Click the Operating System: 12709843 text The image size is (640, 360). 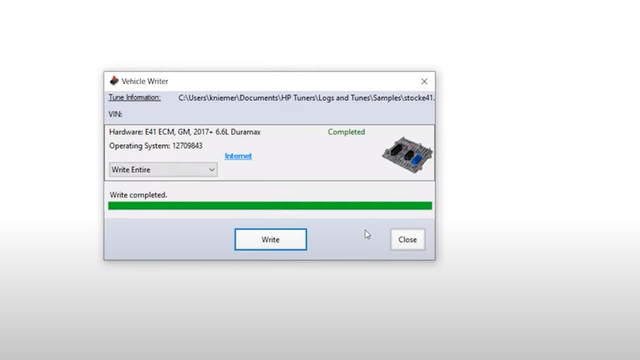[x=156, y=146]
